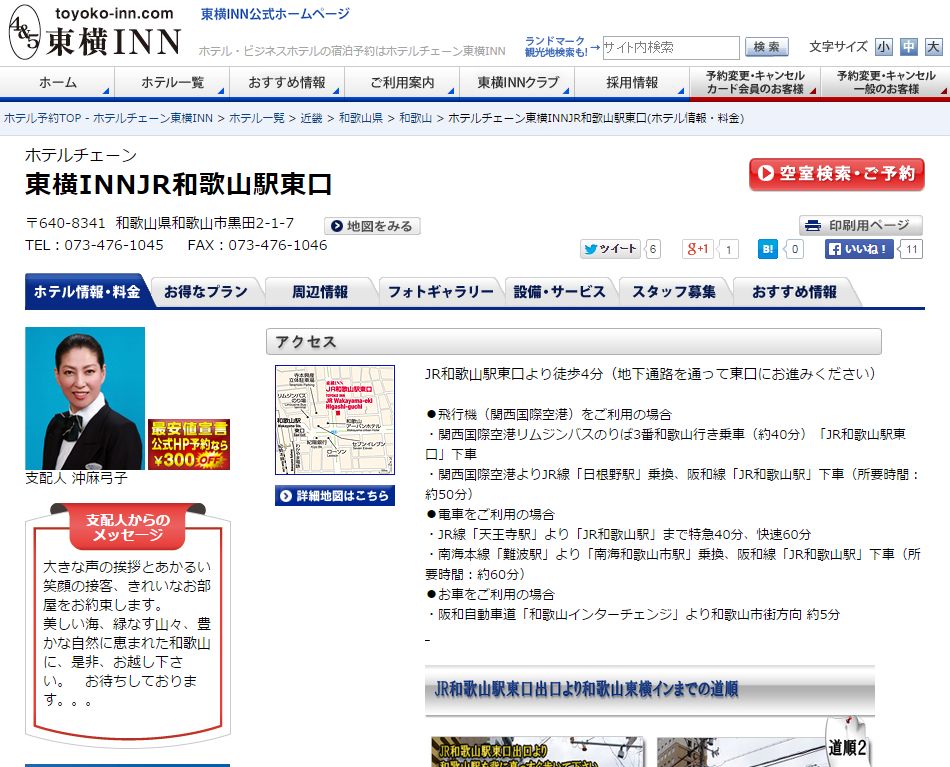950x767 pixels.
Task: Click hotel title 東横INNJR和歌山駅東口
Action: click(x=179, y=184)
